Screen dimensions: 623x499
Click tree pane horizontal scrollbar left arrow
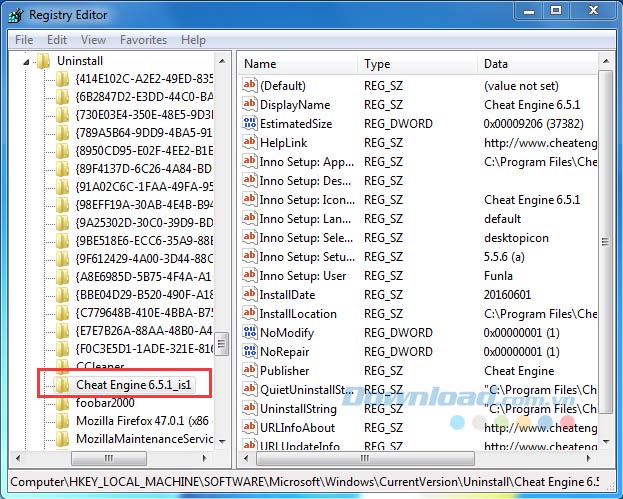(x=17, y=458)
